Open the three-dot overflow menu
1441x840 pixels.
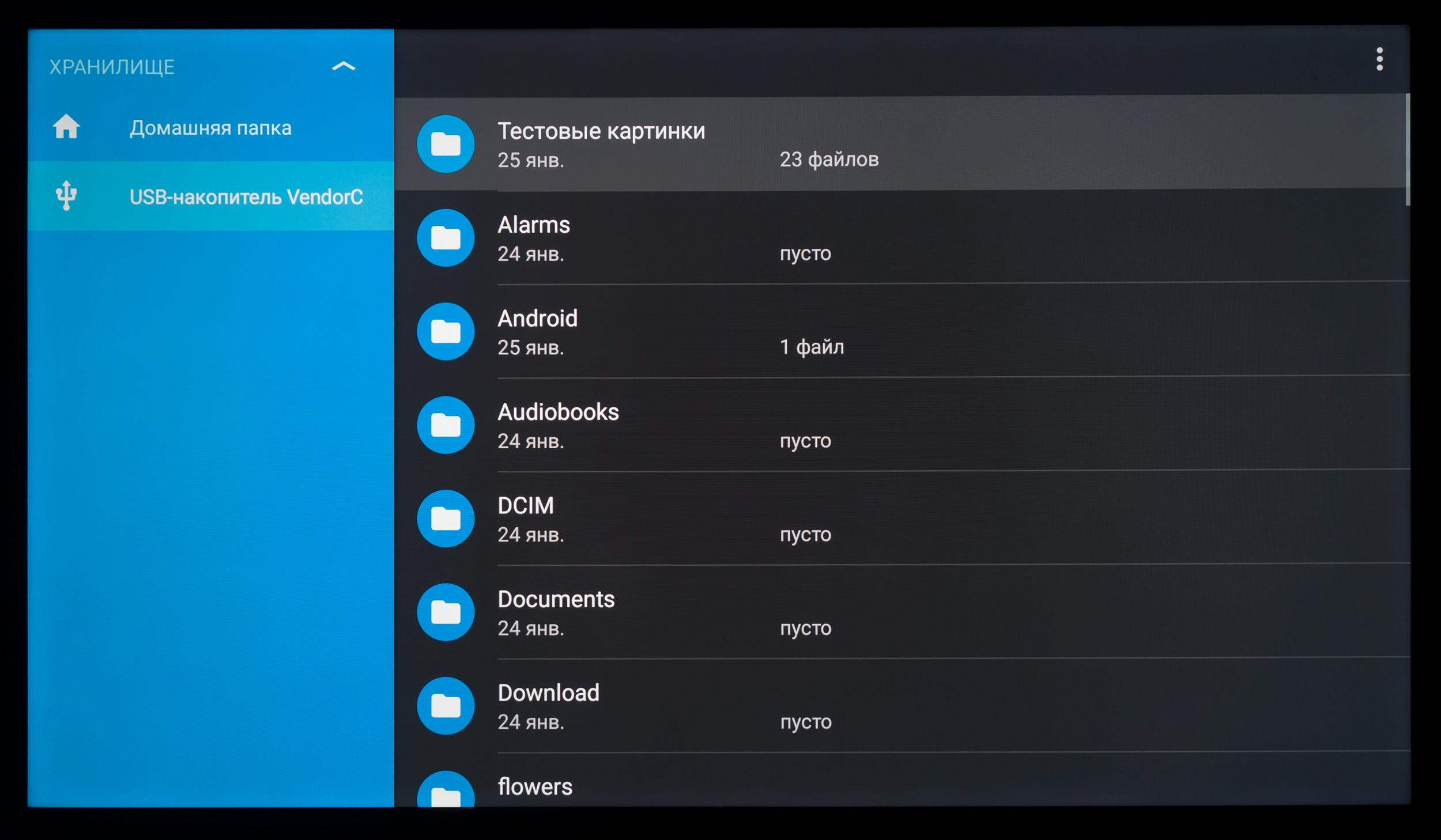1379,59
